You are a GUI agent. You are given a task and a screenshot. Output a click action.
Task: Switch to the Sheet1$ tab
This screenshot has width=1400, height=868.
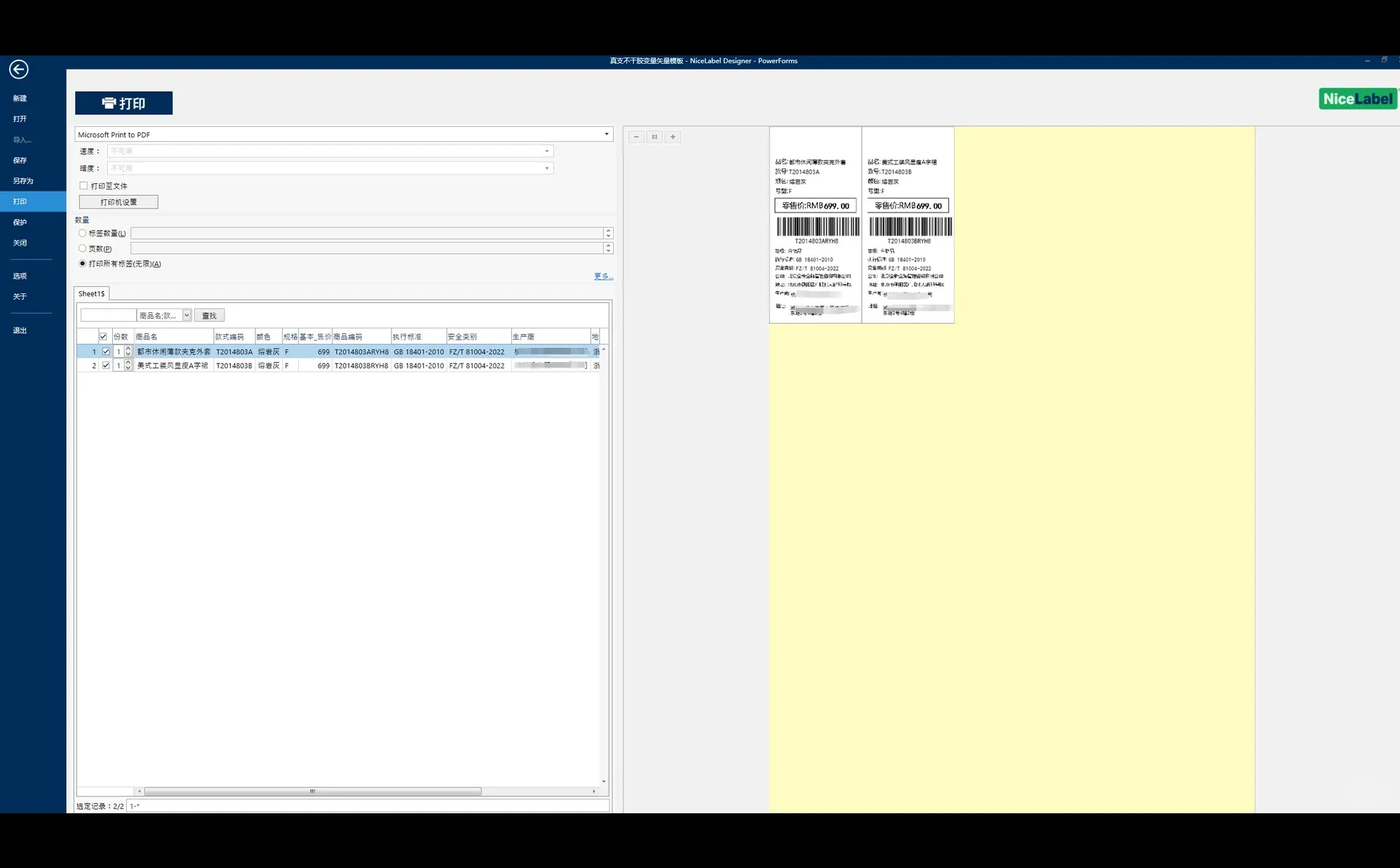91,293
